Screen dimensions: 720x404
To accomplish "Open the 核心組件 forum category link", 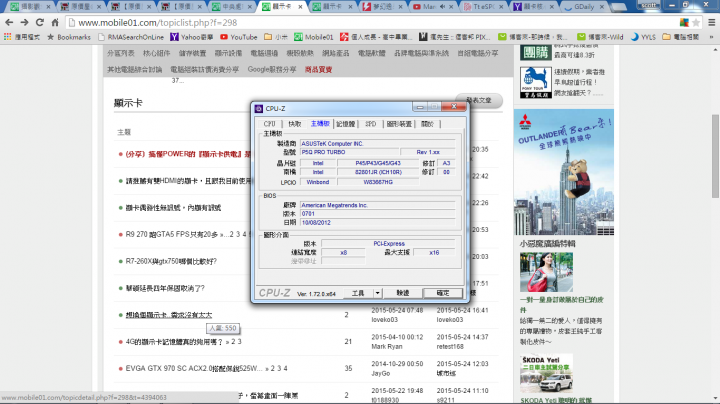I will click(156, 53).
